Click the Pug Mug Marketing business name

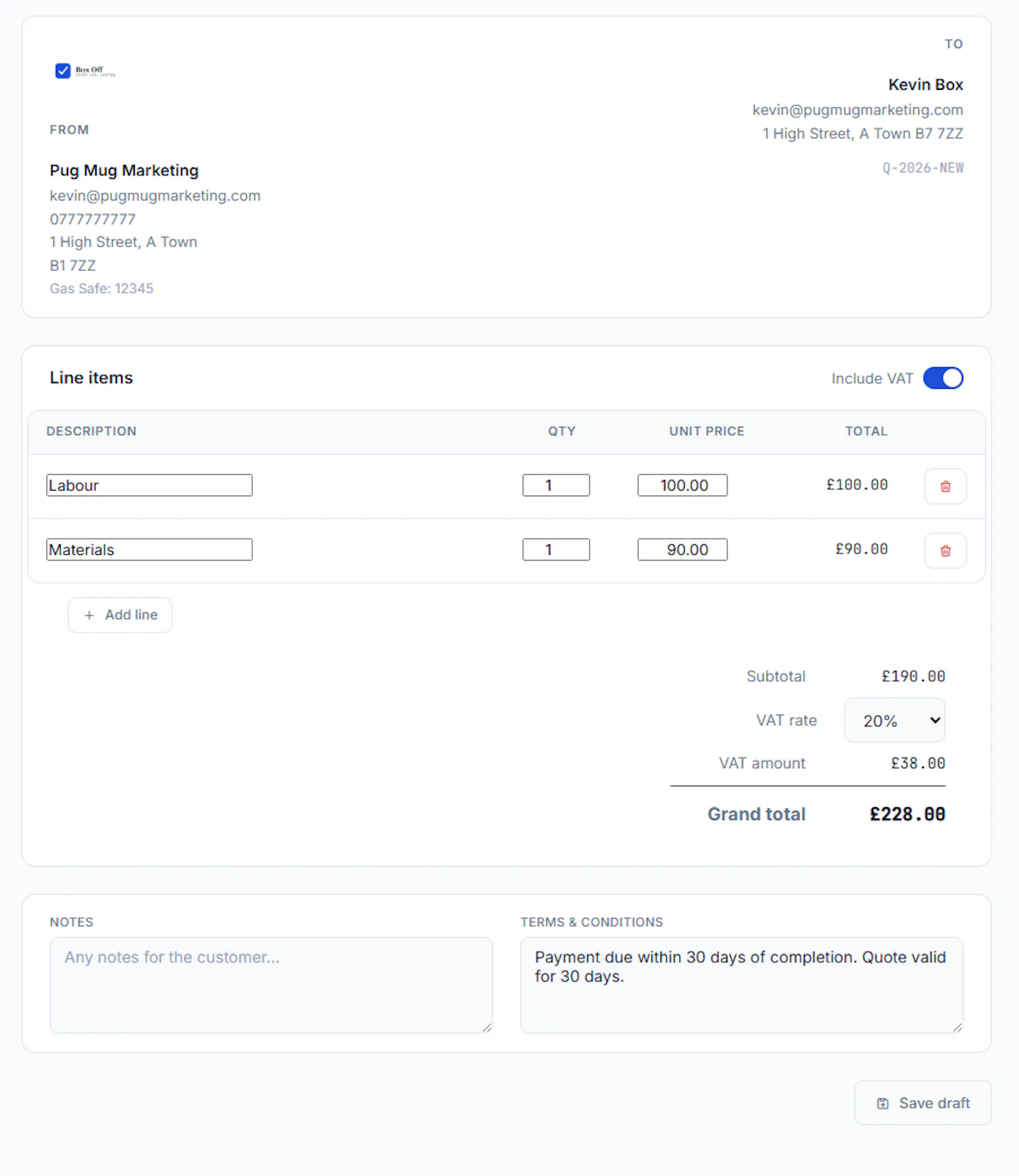pyautogui.click(x=124, y=171)
